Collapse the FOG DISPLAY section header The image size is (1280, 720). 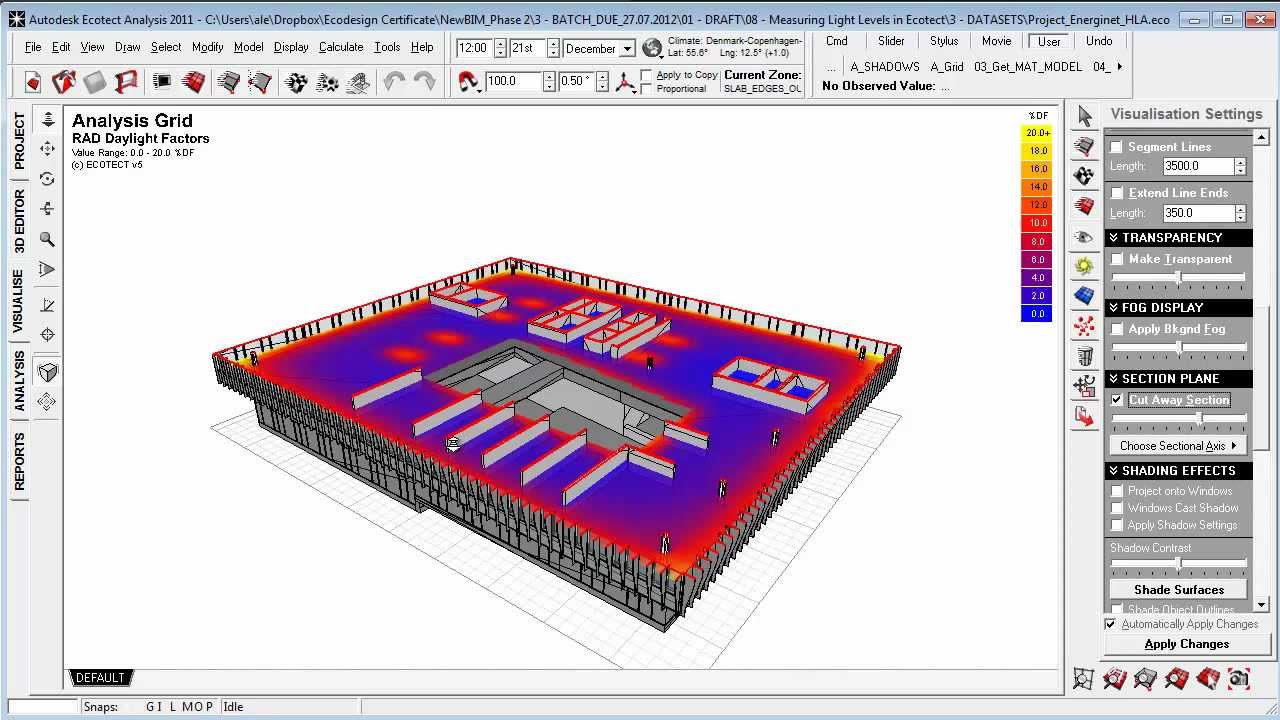1179,308
